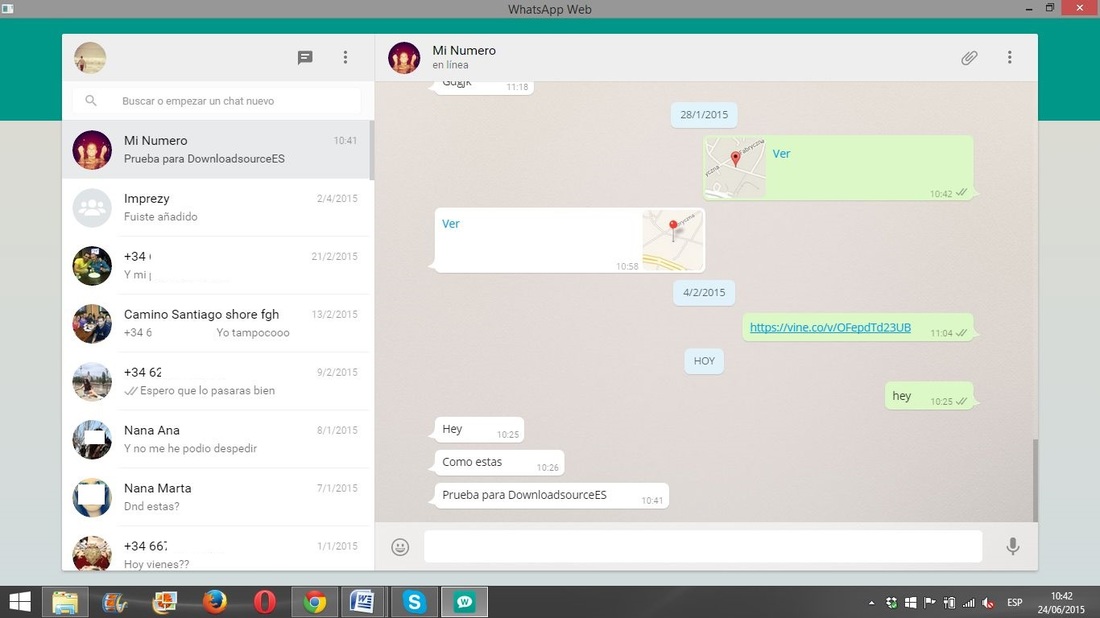
Task: Open the Camino Santiago shore fgh chat
Action: coord(216,323)
